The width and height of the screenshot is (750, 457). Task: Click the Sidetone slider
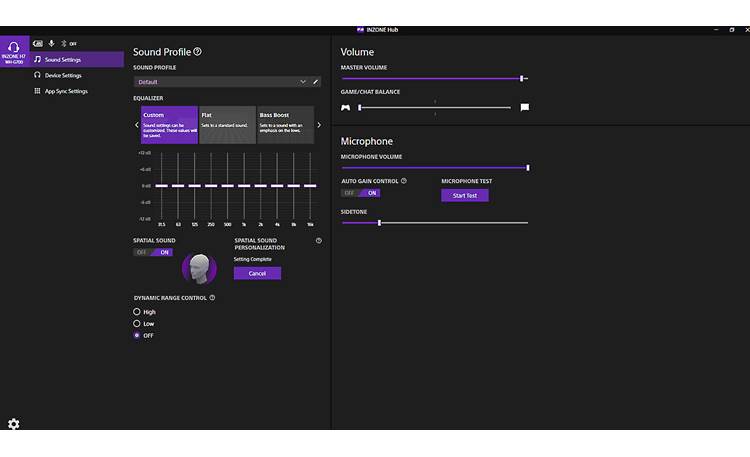[435, 223]
